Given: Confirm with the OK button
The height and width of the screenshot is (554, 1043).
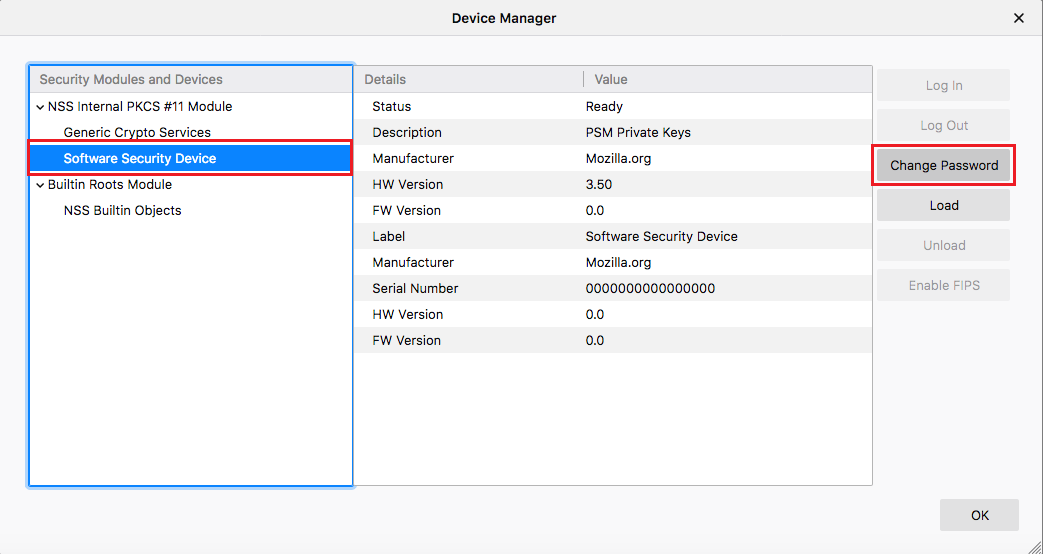Looking at the screenshot, I should click(979, 515).
